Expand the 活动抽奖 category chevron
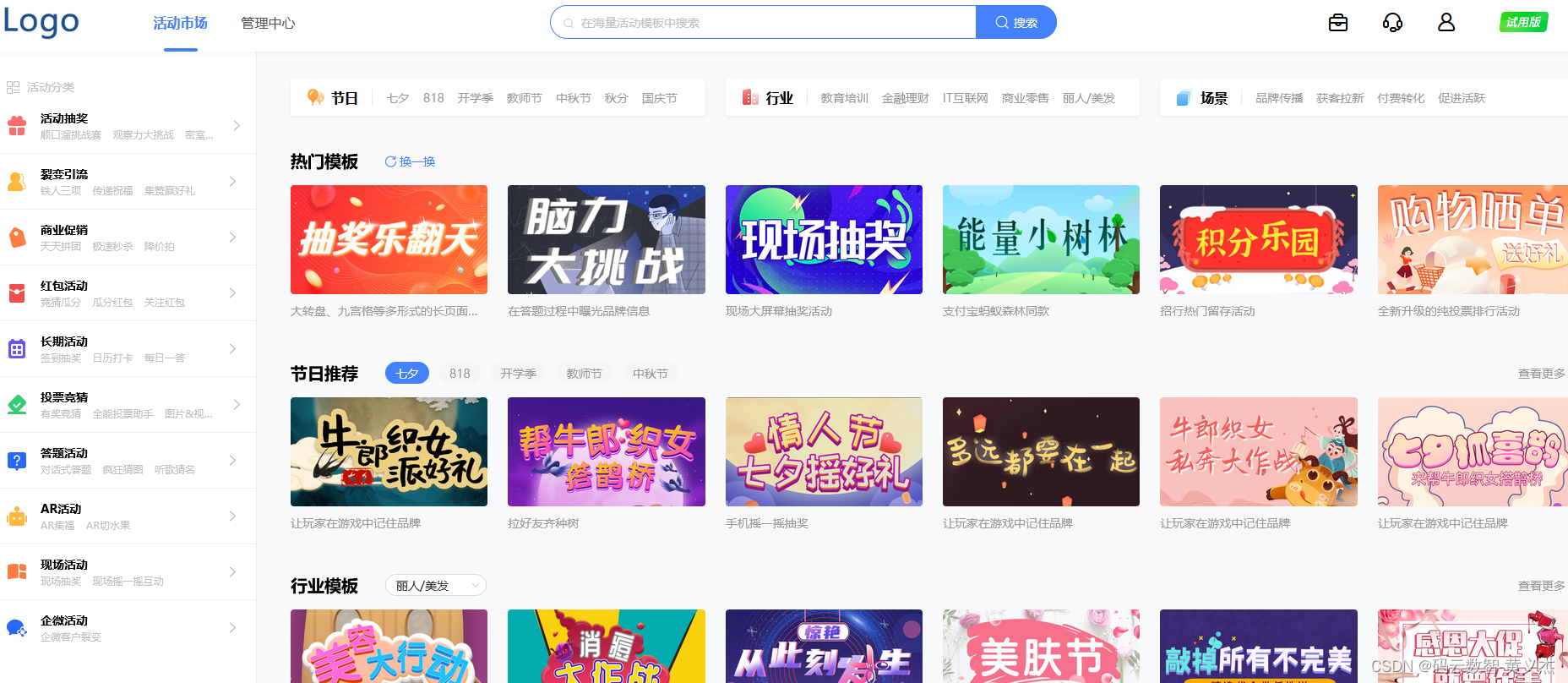Image resolution: width=1568 pixels, height=683 pixels. click(x=237, y=126)
